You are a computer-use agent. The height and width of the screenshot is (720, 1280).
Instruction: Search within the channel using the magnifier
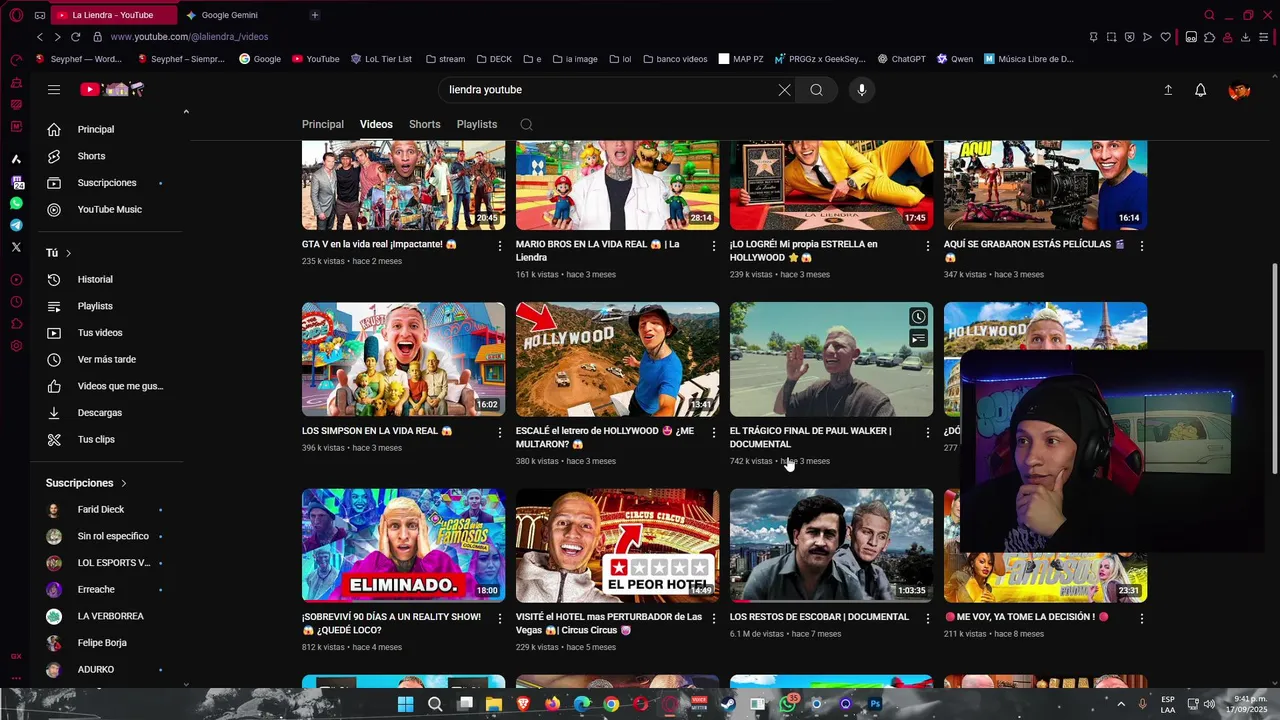point(527,125)
